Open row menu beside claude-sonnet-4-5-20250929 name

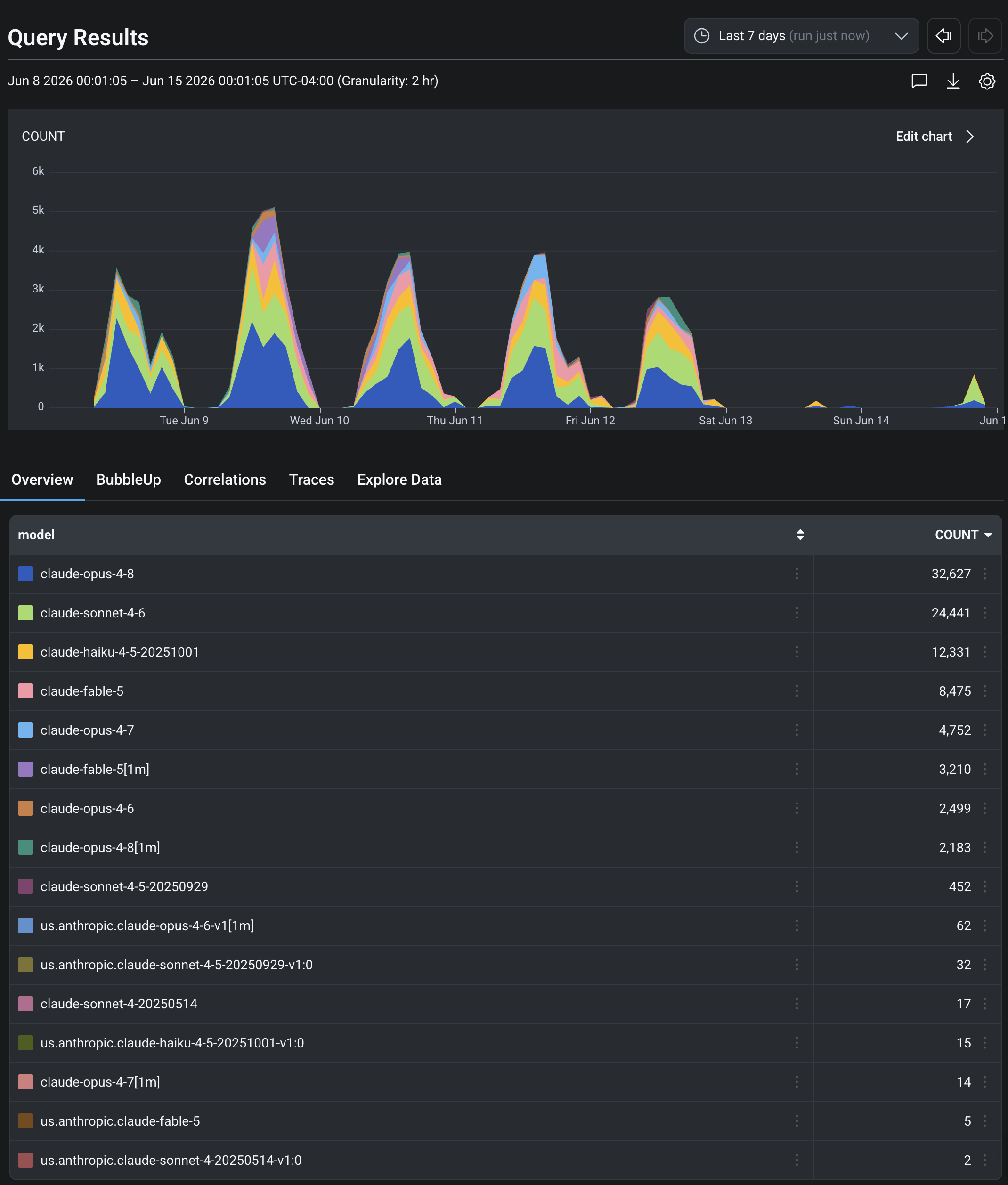[x=797, y=887]
